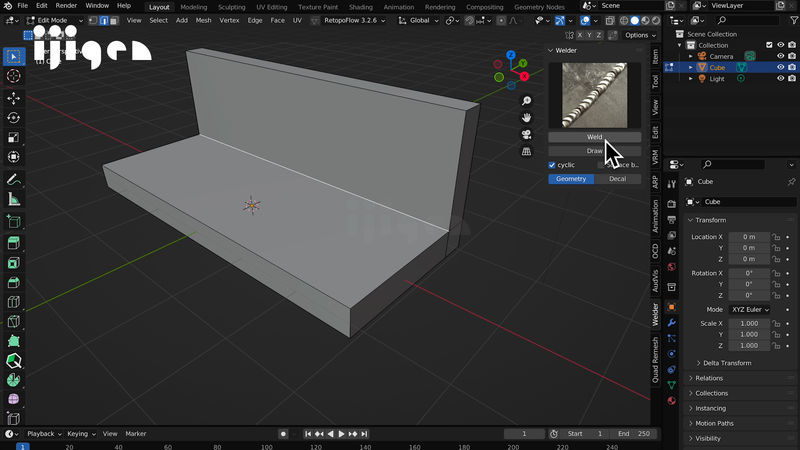The width and height of the screenshot is (800, 450).
Task: Switch to the Sculpting workspace tab
Action: (x=231, y=7)
